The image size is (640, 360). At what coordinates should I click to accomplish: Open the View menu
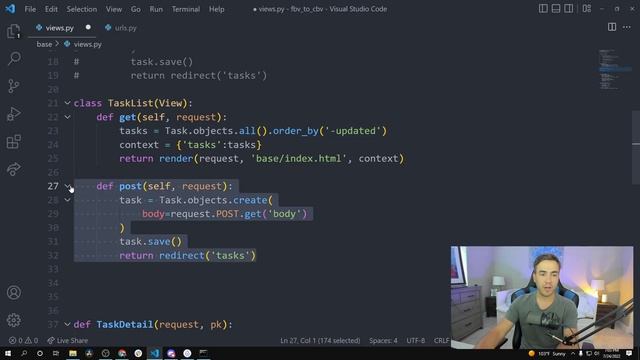114,9
